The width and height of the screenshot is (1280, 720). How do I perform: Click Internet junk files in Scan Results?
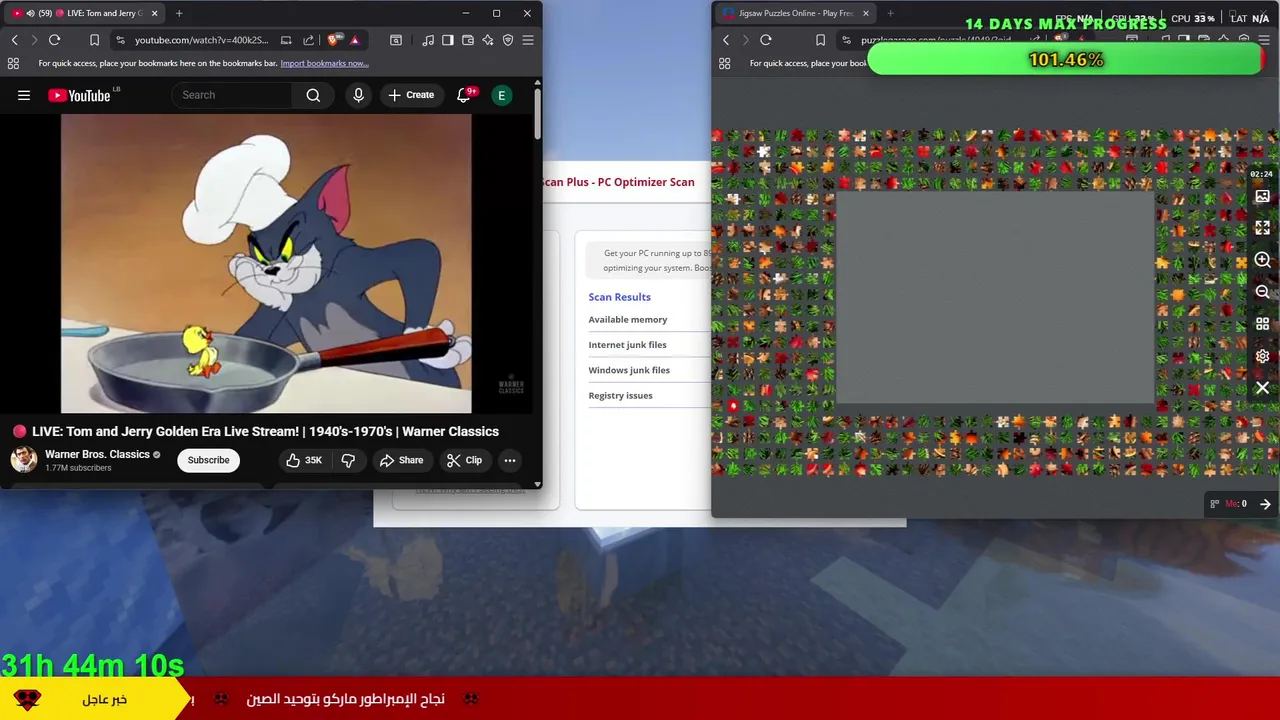click(x=627, y=345)
